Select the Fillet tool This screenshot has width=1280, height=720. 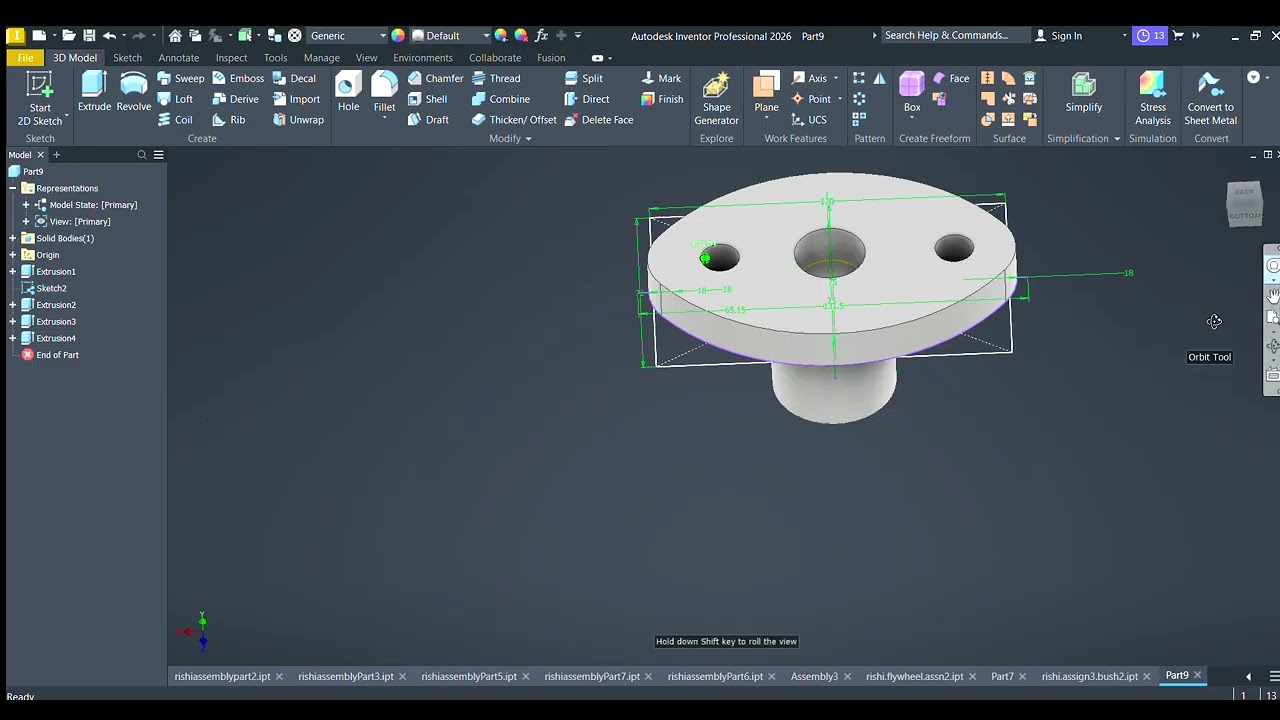384,92
